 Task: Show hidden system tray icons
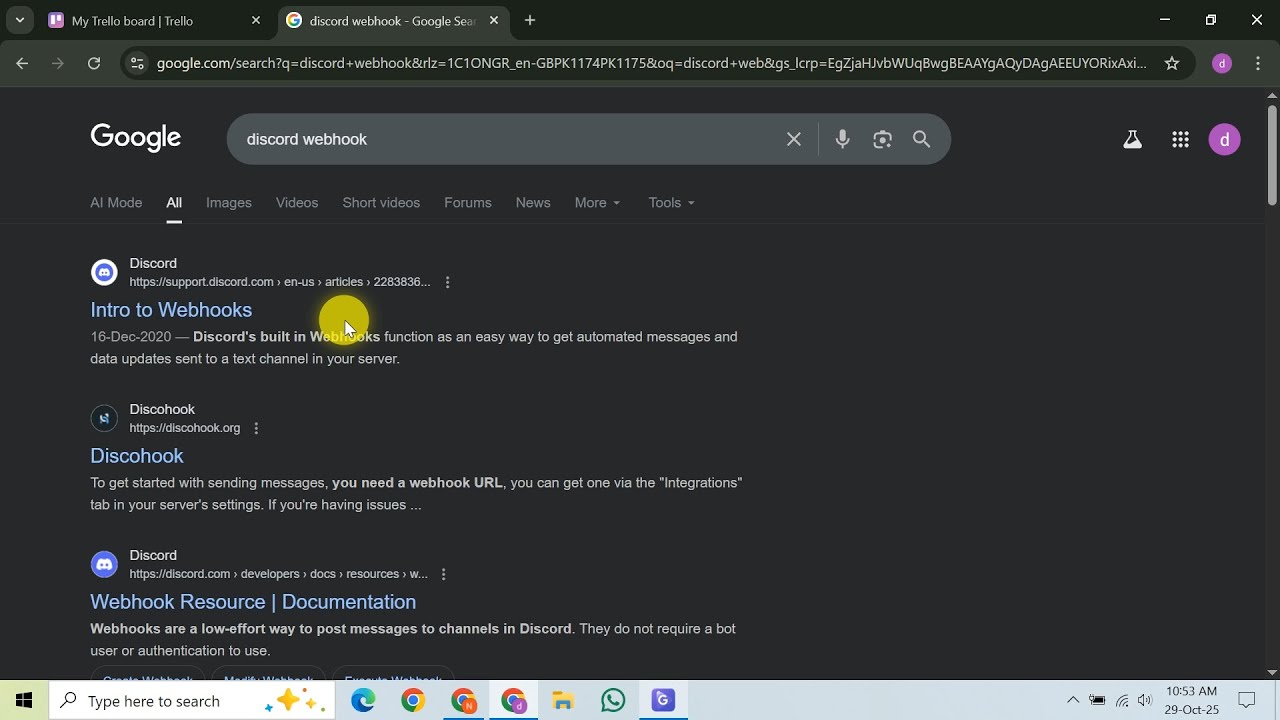(1073, 700)
